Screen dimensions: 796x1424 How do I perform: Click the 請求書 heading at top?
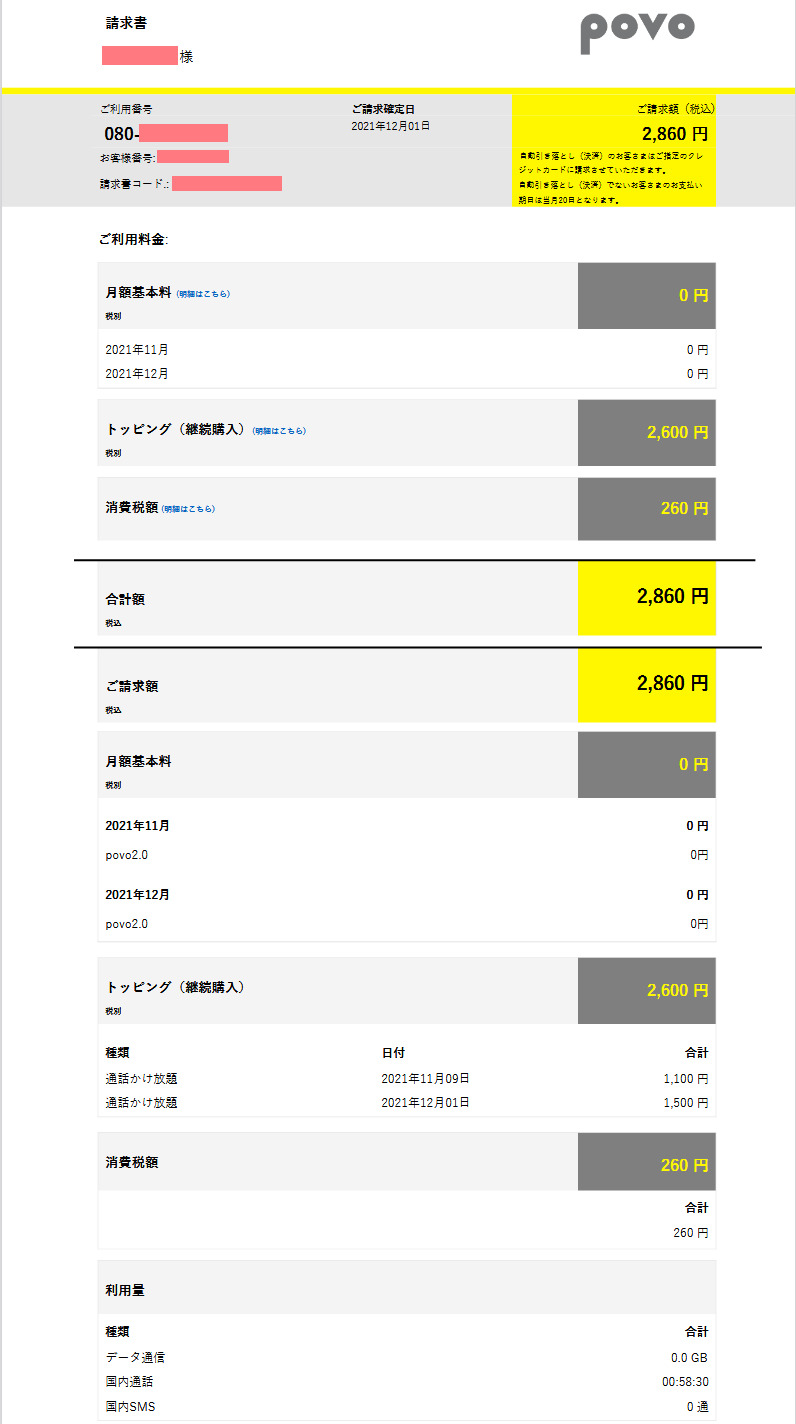[126, 23]
